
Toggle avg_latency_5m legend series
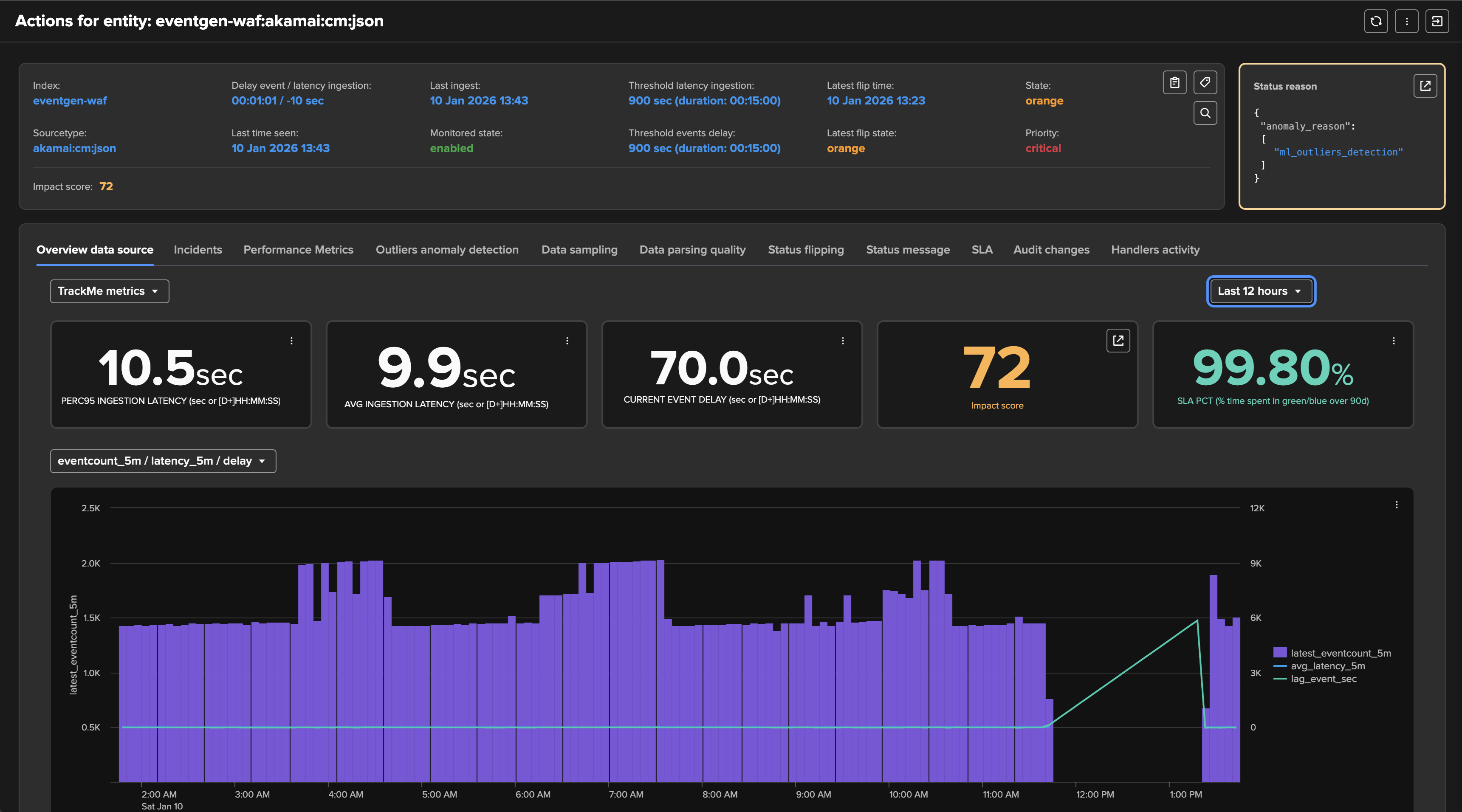(x=1327, y=666)
